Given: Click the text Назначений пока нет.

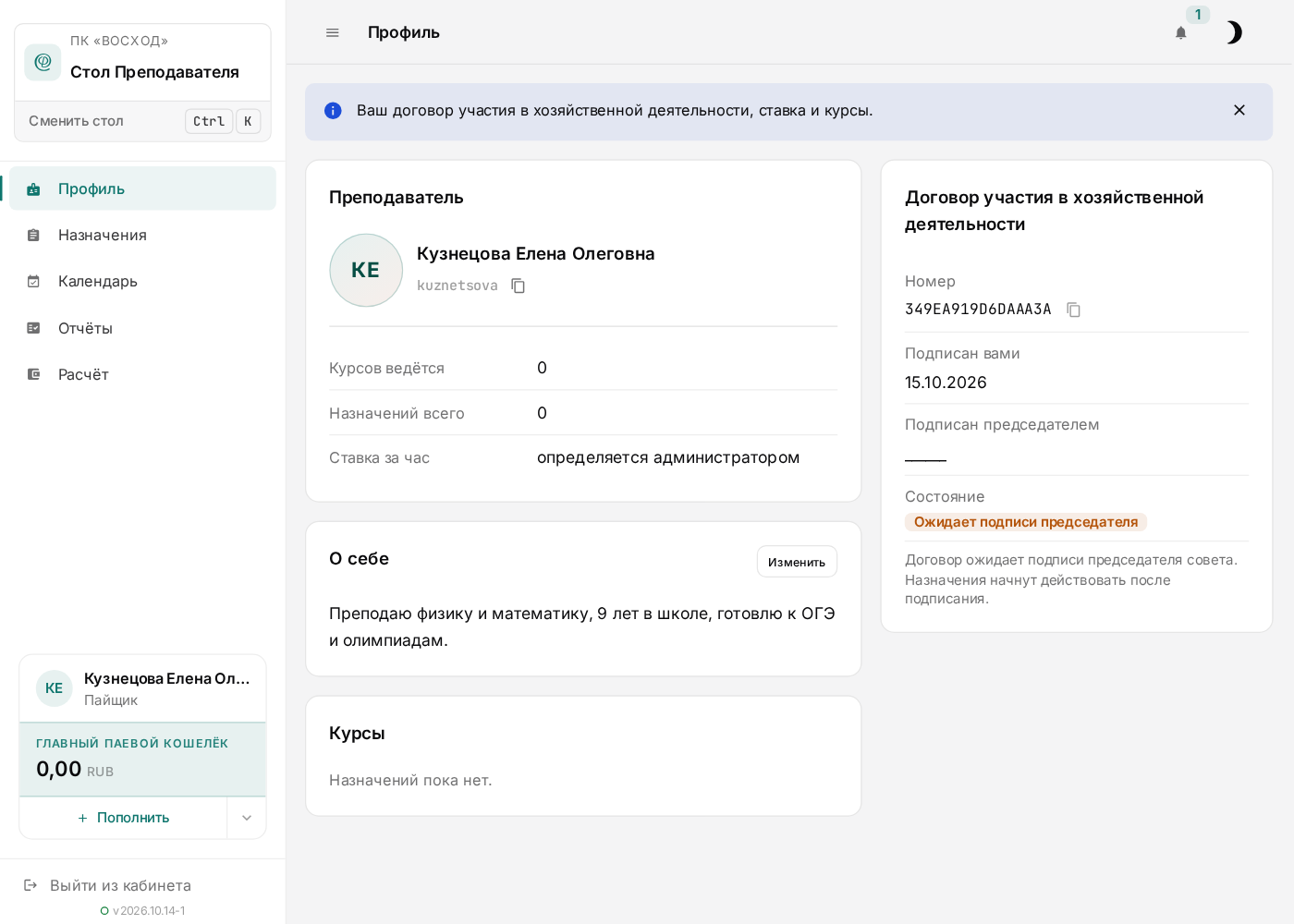Looking at the screenshot, I should click(x=410, y=781).
